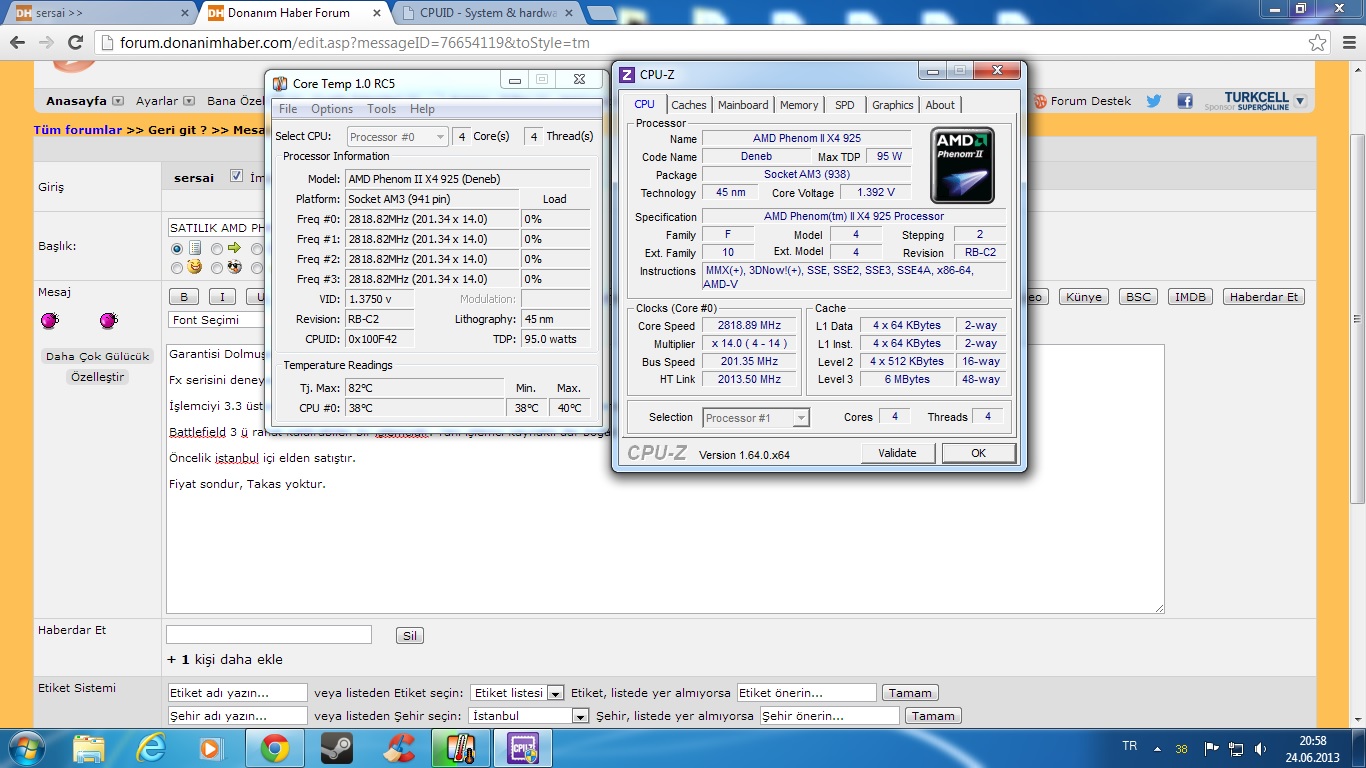Open Facebook icon in forum header
1366x768 pixels.
click(1185, 101)
